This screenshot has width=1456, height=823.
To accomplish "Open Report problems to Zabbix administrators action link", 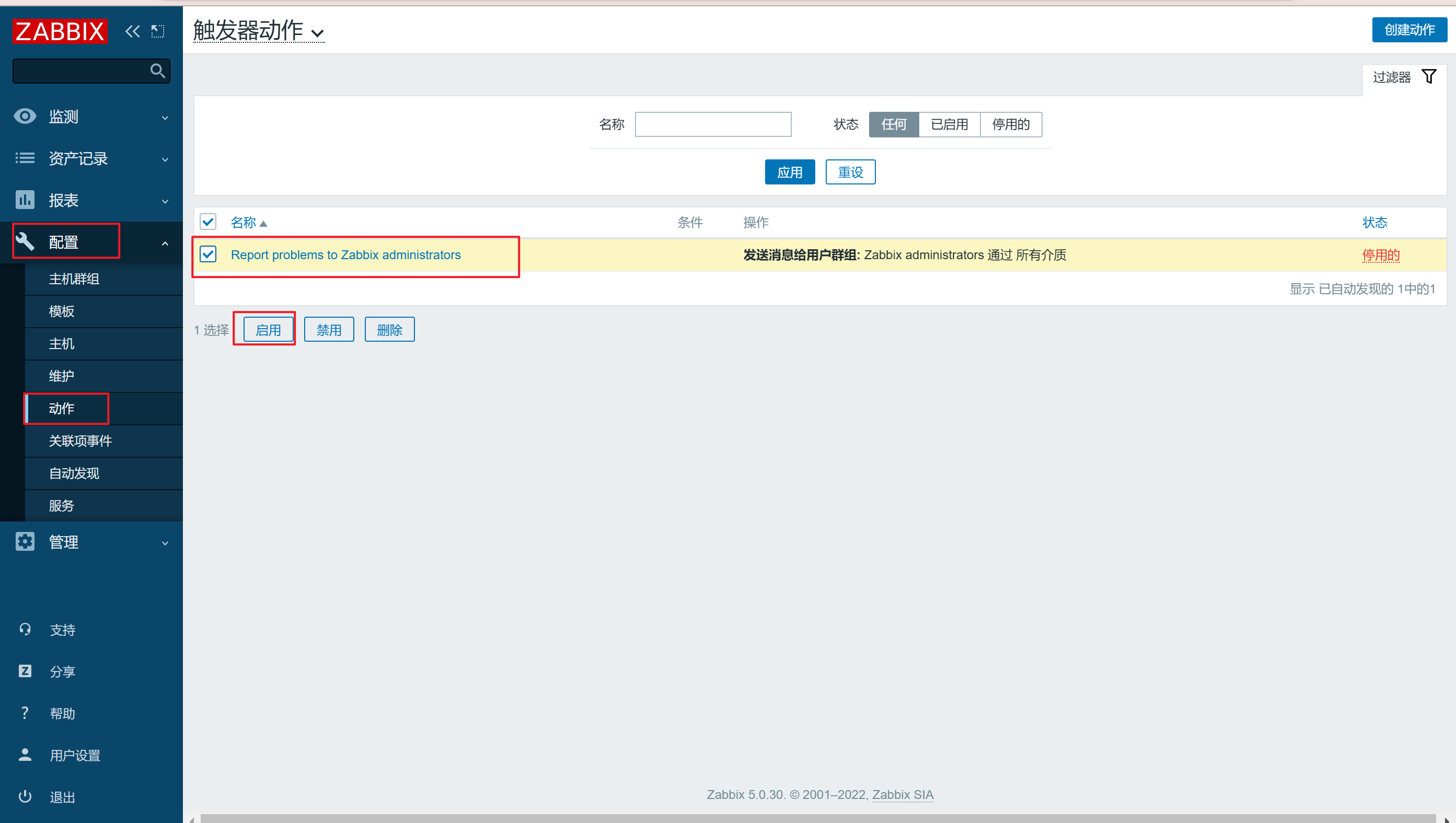I will click(x=346, y=255).
